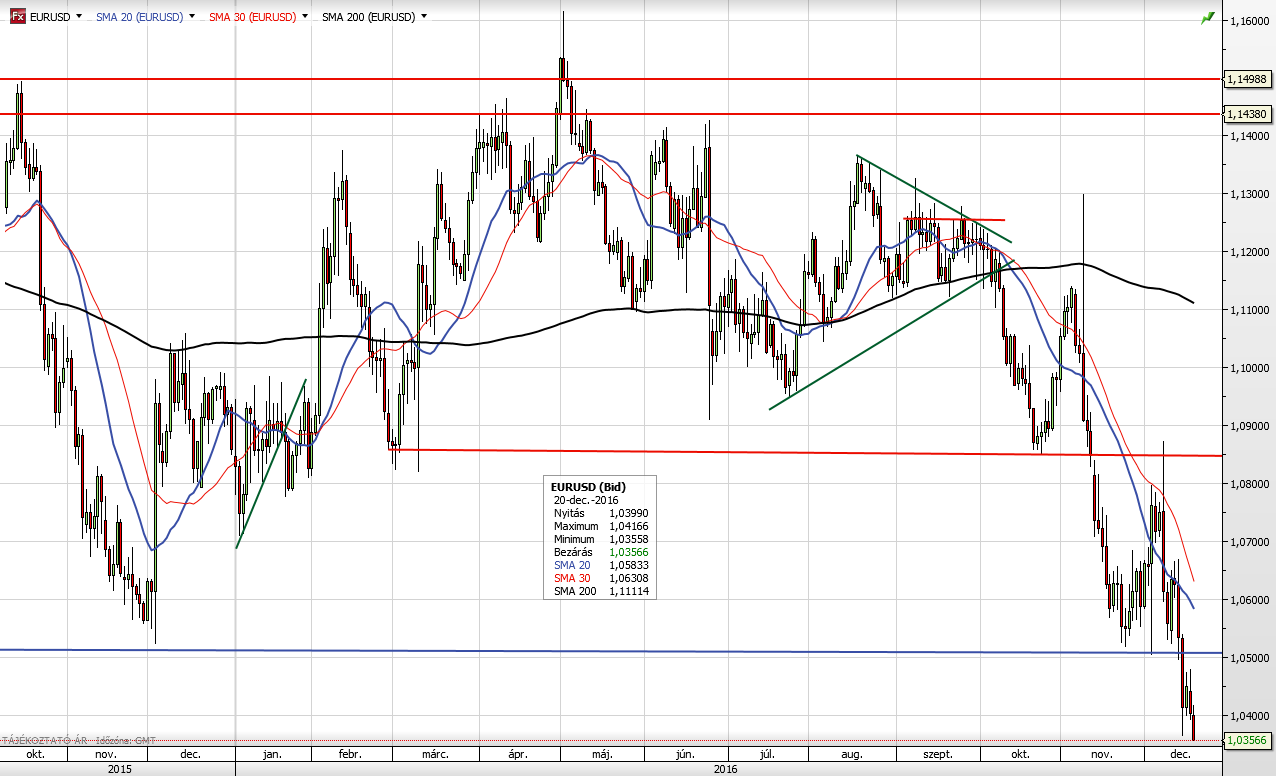This screenshot has width=1276, height=776.
Task: Click the 2015 year label on the time axis
Action: coord(118,769)
